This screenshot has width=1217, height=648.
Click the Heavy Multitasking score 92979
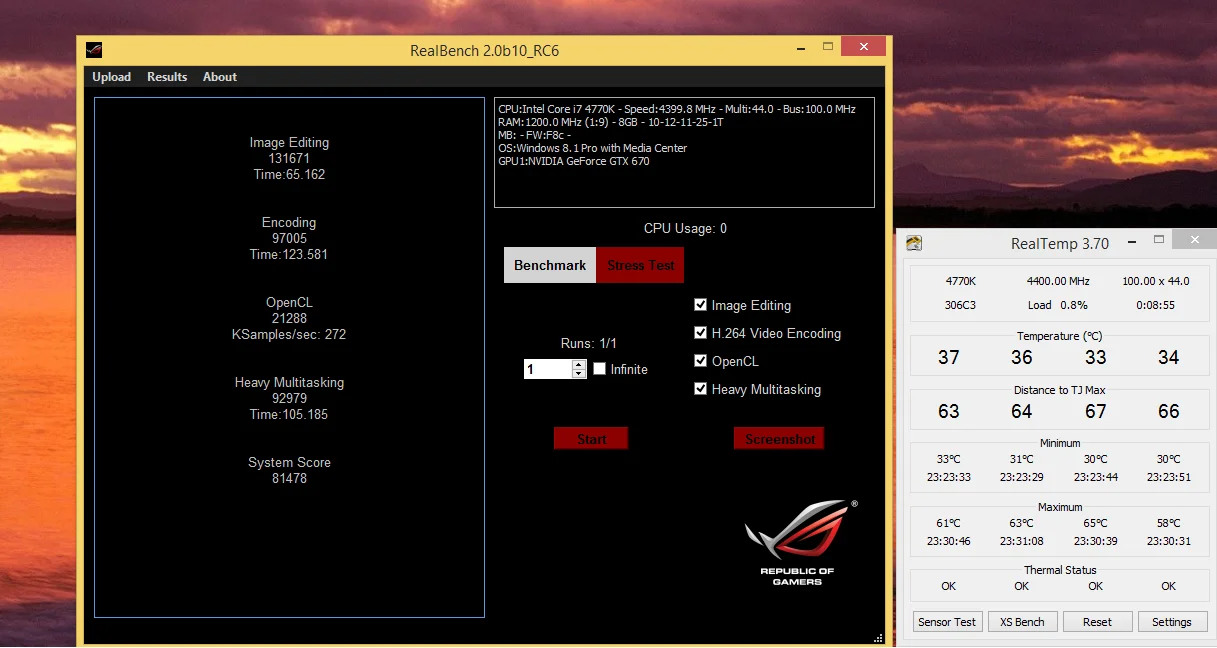tap(289, 399)
